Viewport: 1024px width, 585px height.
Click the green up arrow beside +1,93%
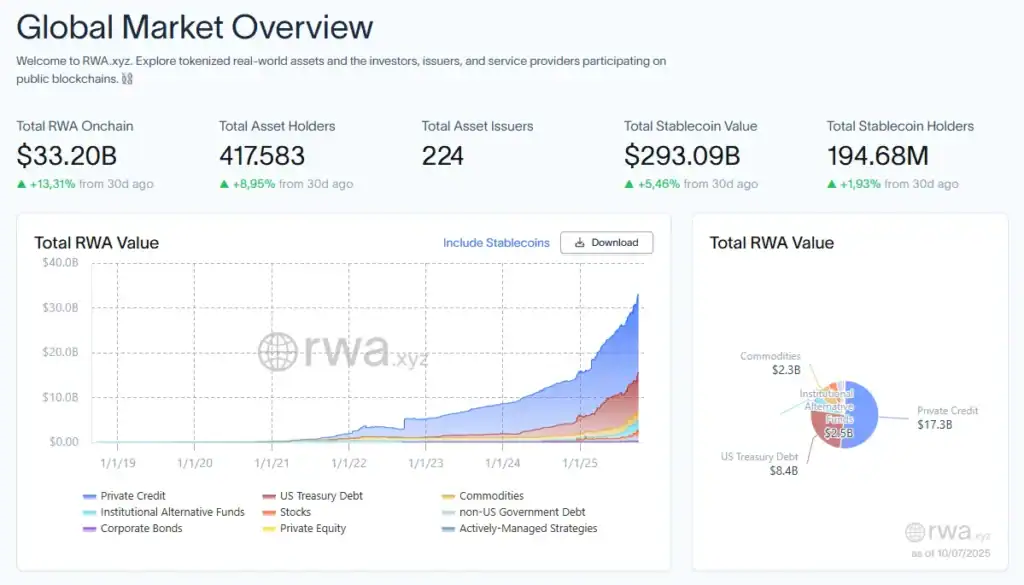coord(832,184)
